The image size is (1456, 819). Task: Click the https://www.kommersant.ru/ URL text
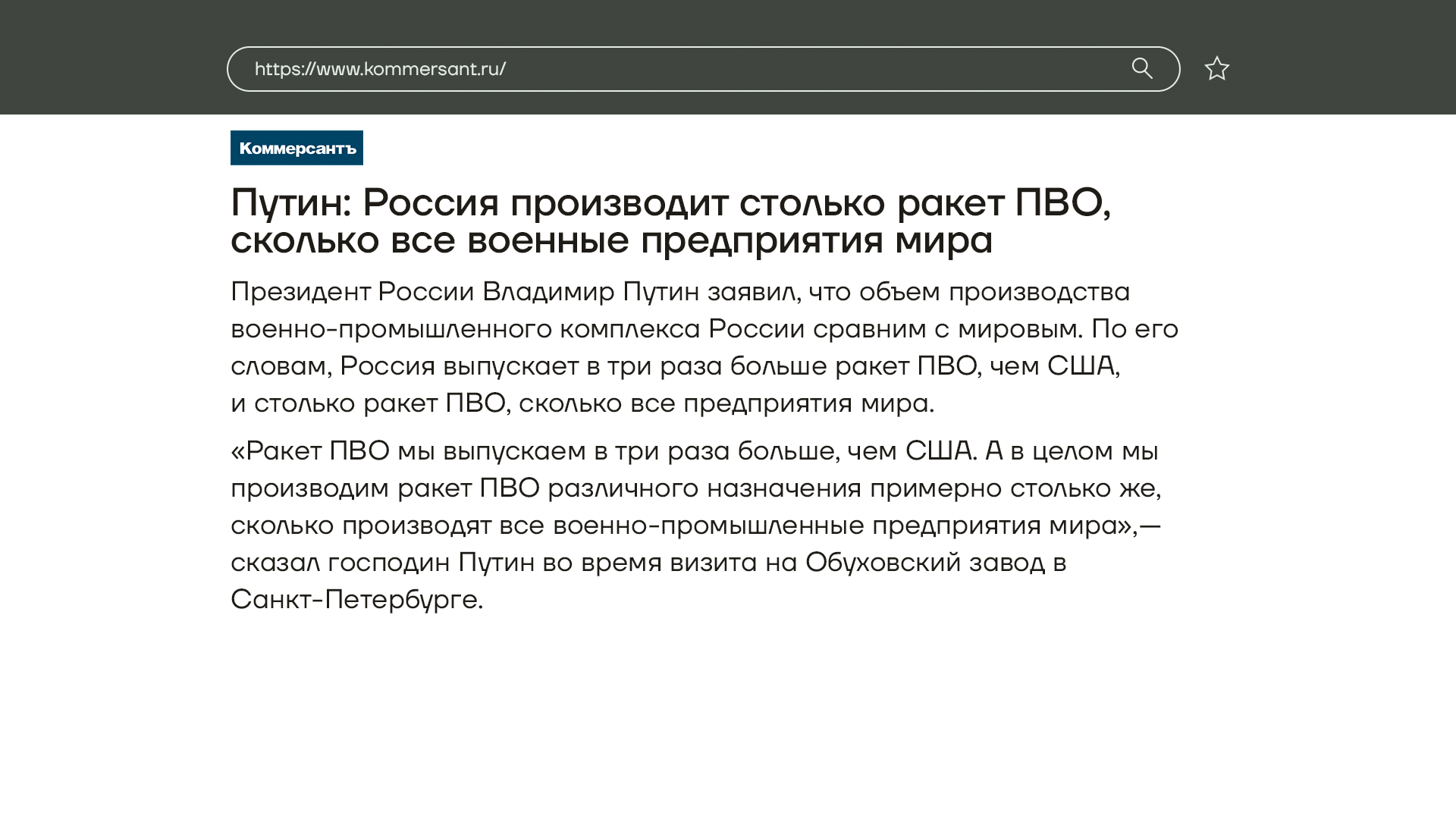click(380, 69)
